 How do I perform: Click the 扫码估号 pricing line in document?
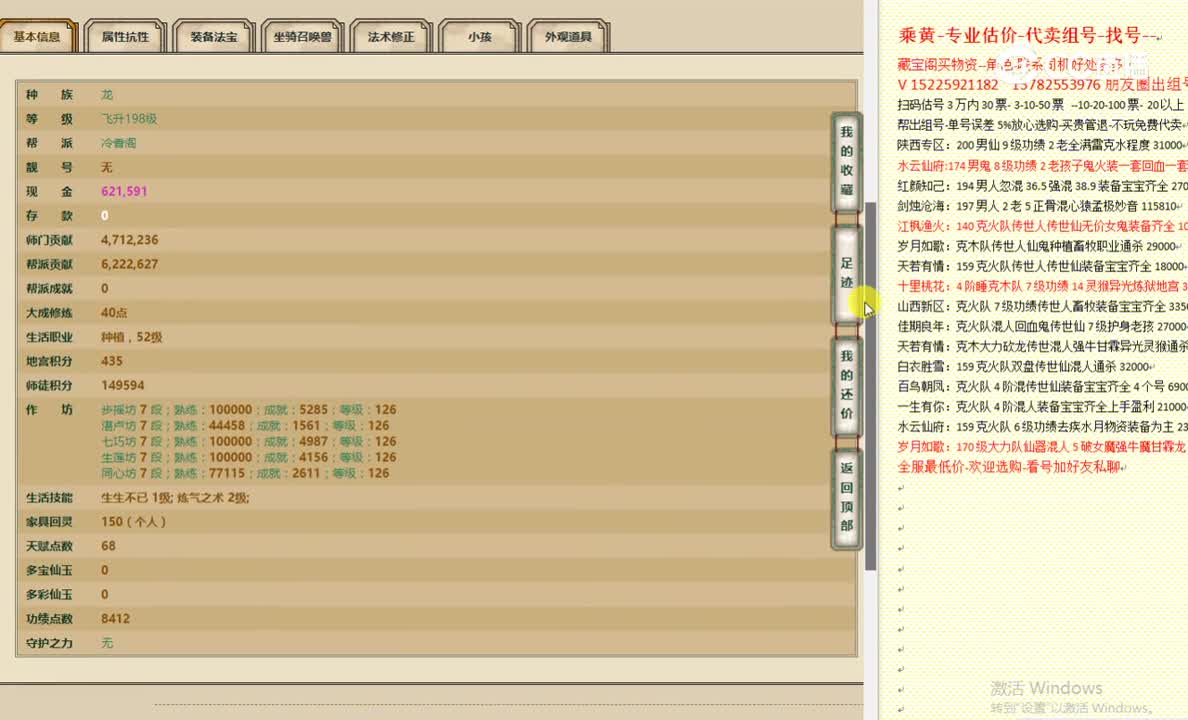click(1041, 105)
